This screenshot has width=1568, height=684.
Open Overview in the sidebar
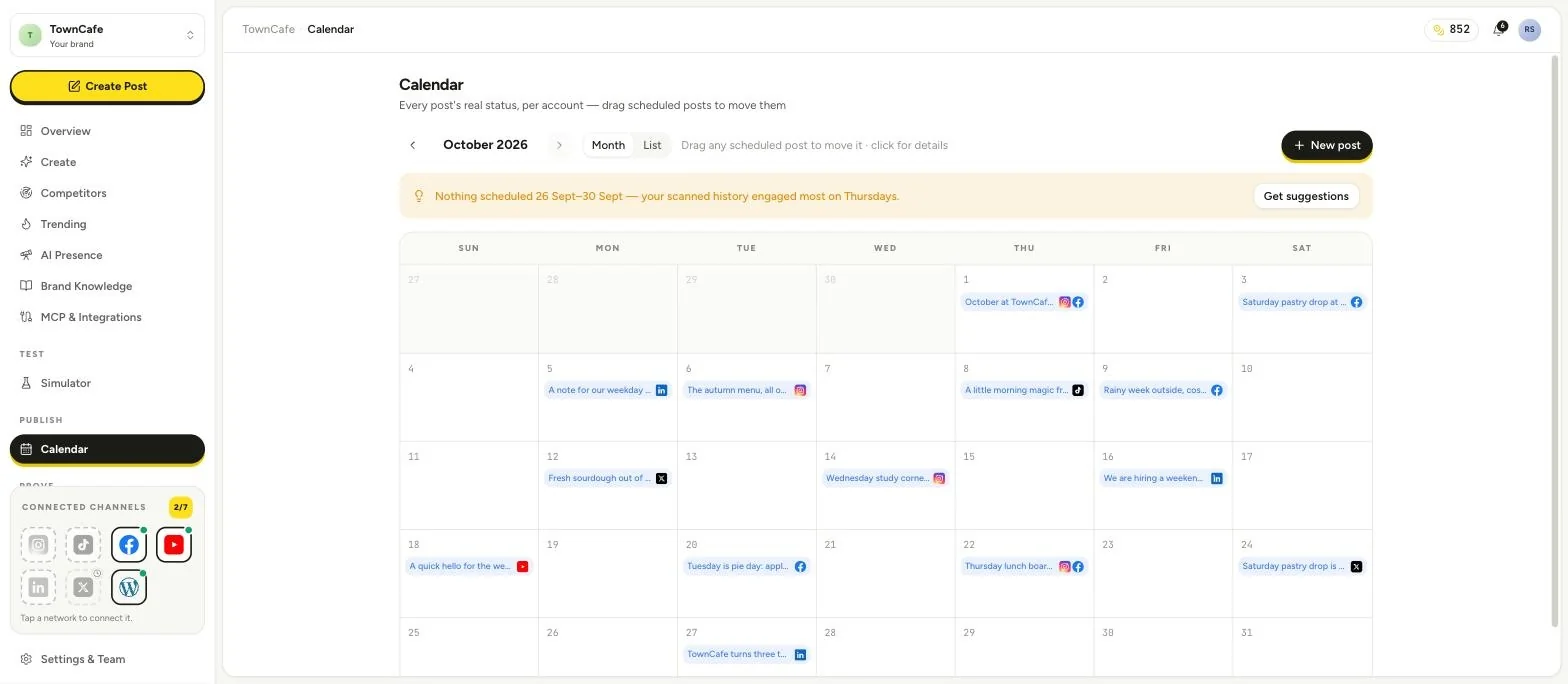point(65,131)
